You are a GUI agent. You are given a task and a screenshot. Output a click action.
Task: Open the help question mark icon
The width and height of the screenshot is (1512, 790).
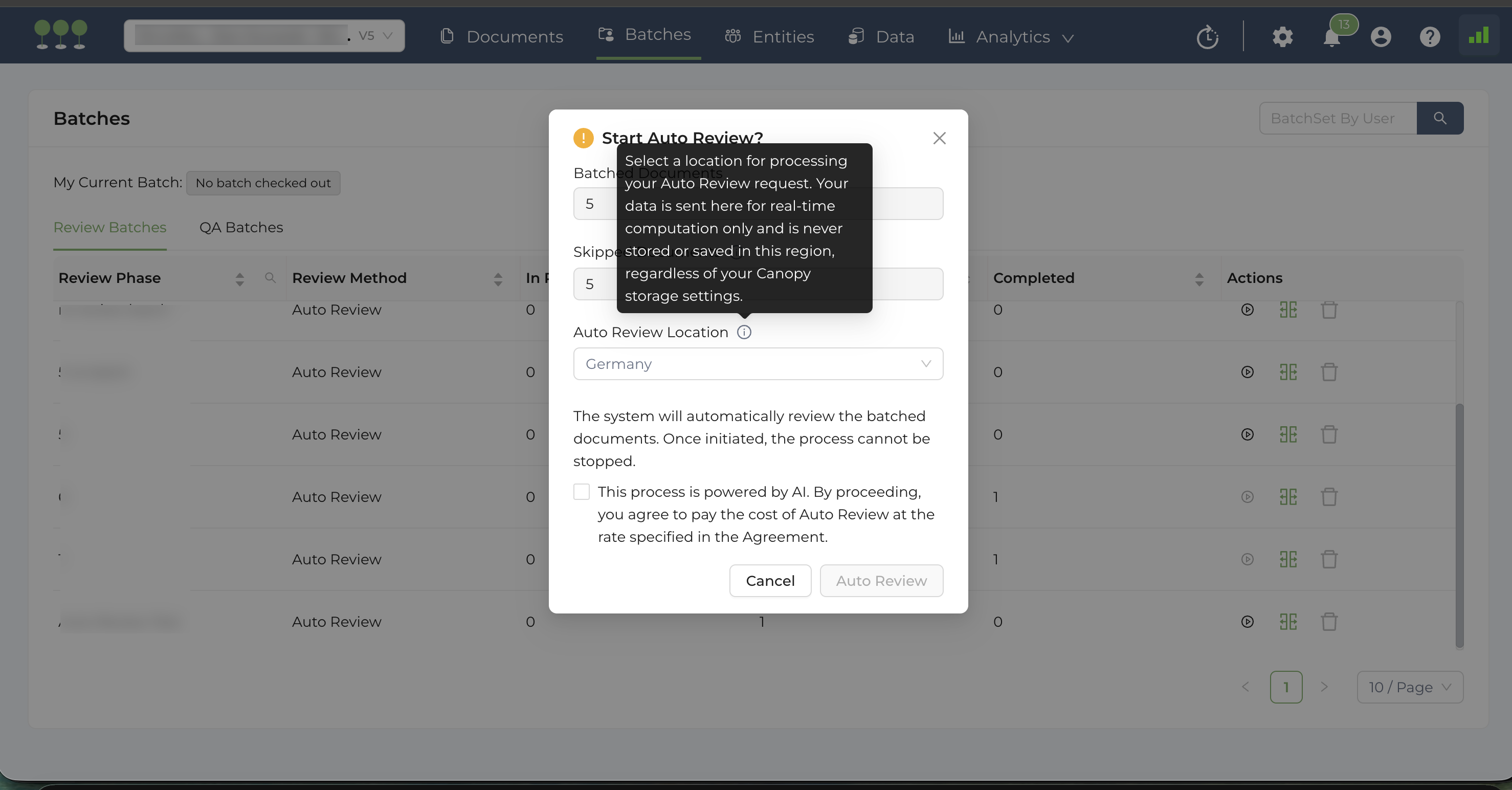pyautogui.click(x=1429, y=37)
